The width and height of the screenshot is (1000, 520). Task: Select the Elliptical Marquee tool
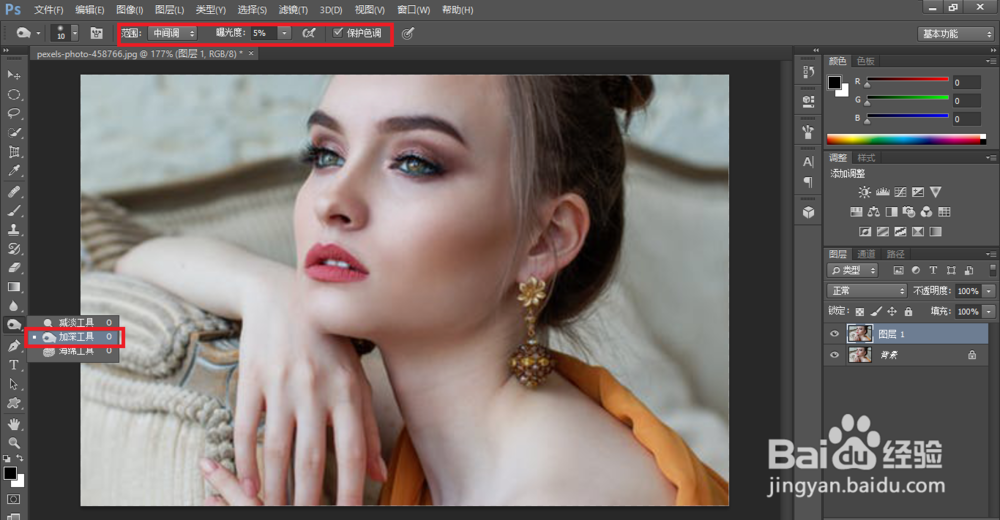13,94
